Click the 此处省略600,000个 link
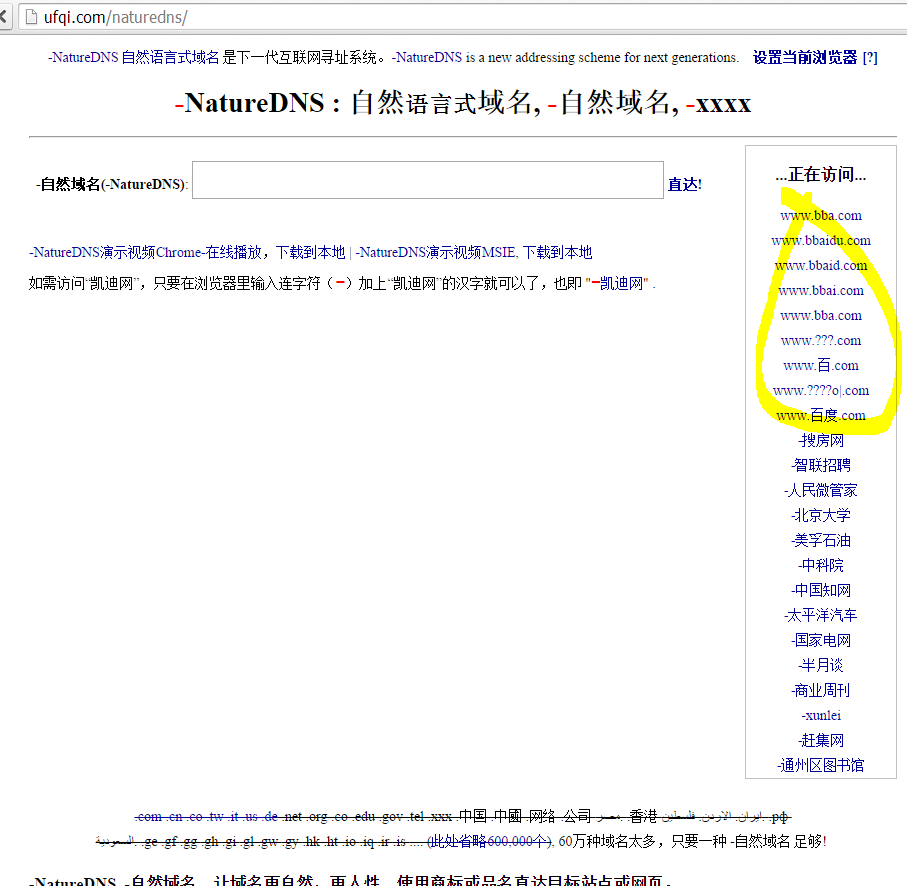The width and height of the screenshot is (907, 886). [489, 841]
